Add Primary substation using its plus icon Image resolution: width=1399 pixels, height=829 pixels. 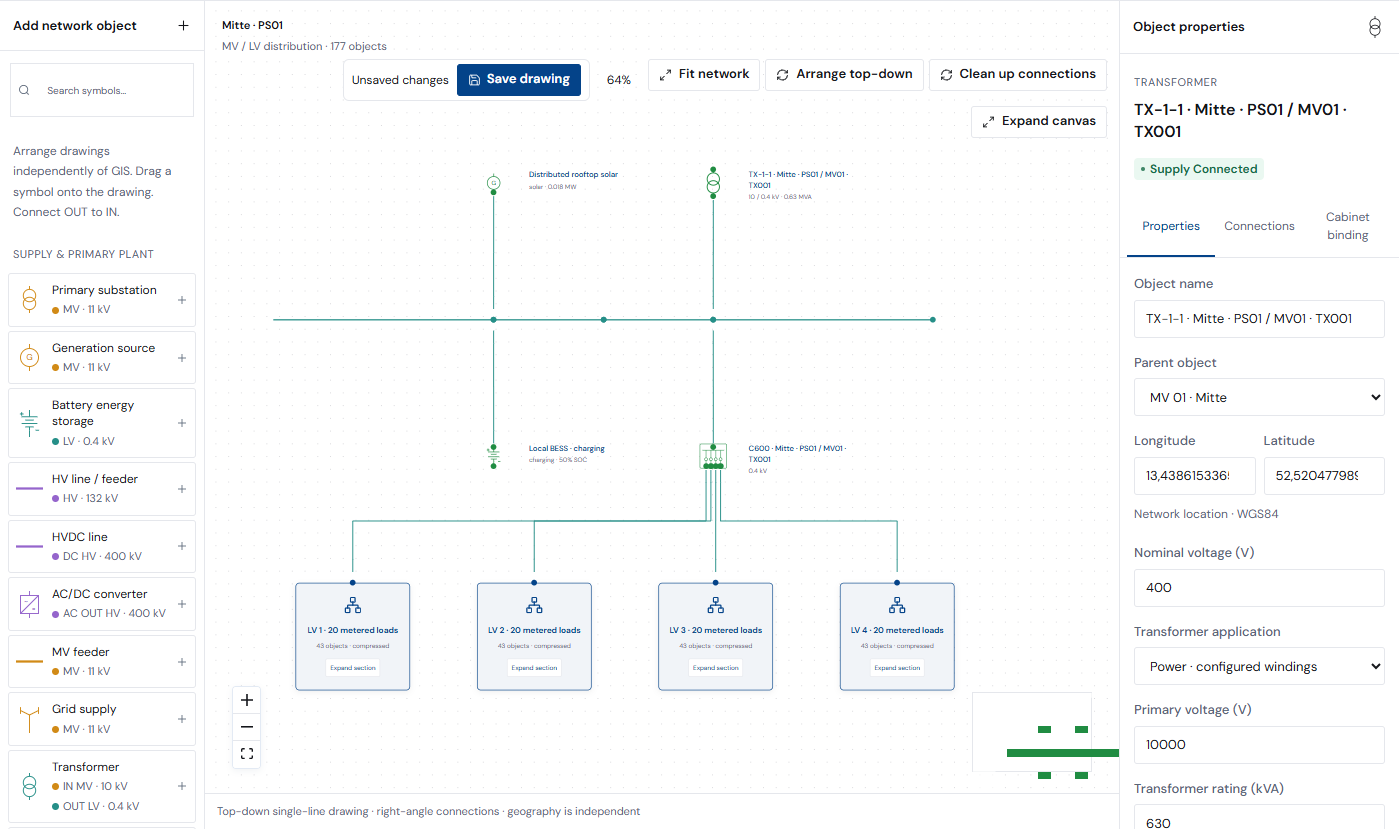[181, 300]
